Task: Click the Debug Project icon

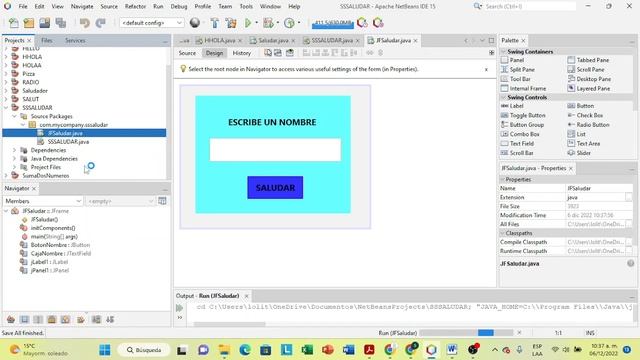Action: click(x=268, y=23)
